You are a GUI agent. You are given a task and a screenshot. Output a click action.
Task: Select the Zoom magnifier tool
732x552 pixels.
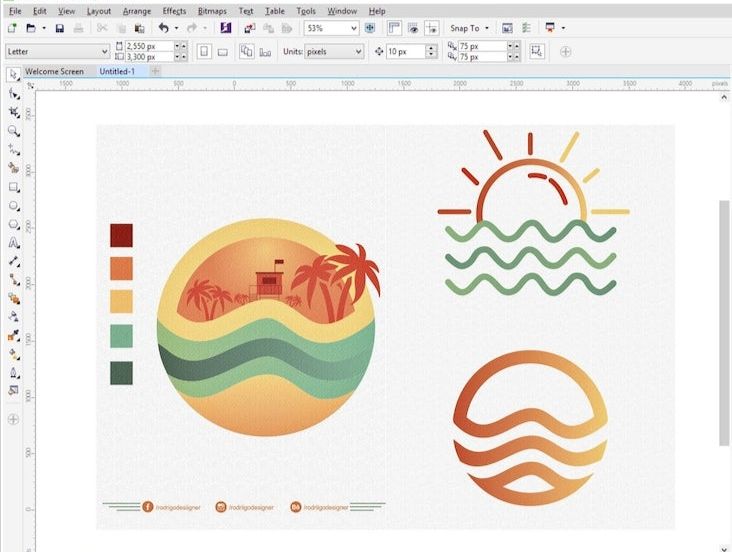(x=14, y=131)
